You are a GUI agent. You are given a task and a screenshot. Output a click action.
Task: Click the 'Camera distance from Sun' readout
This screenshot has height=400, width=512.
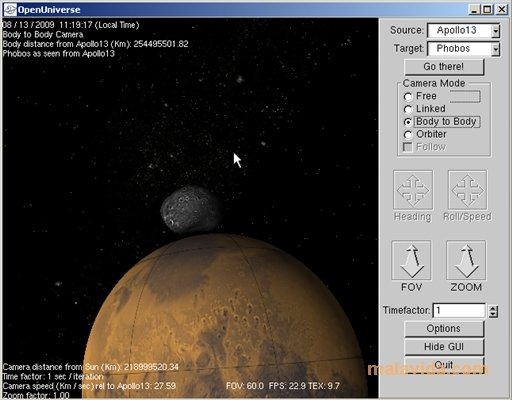point(91,367)
